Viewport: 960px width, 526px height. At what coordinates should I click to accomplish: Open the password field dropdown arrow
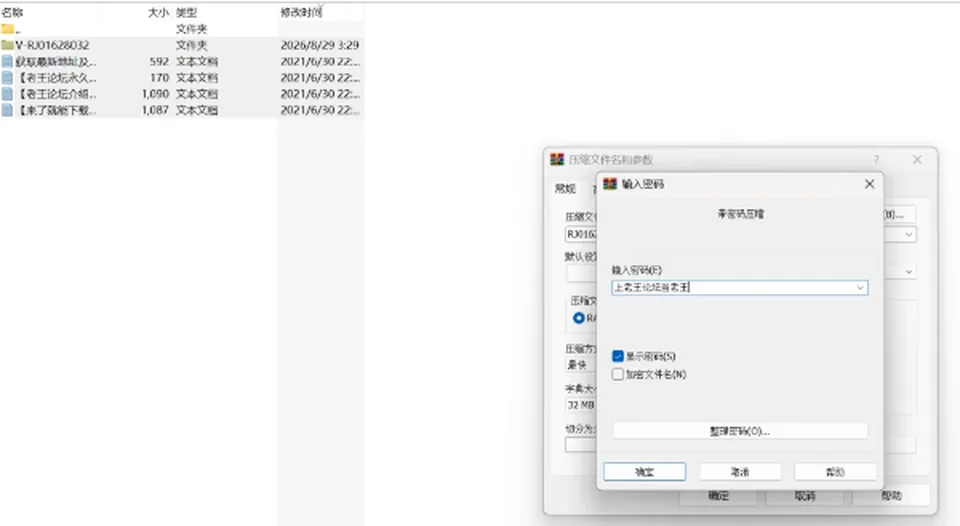(860, 287)
